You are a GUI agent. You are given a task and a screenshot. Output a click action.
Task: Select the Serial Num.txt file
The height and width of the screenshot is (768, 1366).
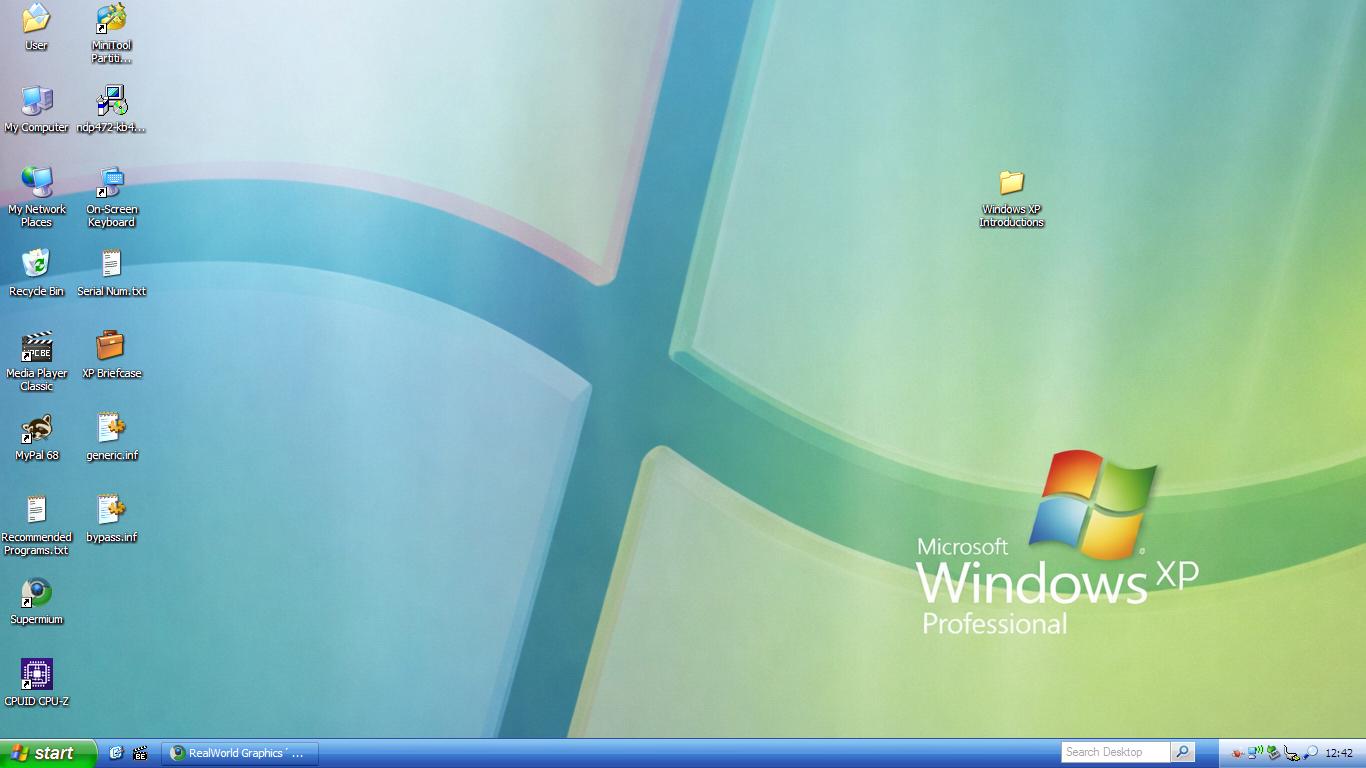click(x=111, y=264)
